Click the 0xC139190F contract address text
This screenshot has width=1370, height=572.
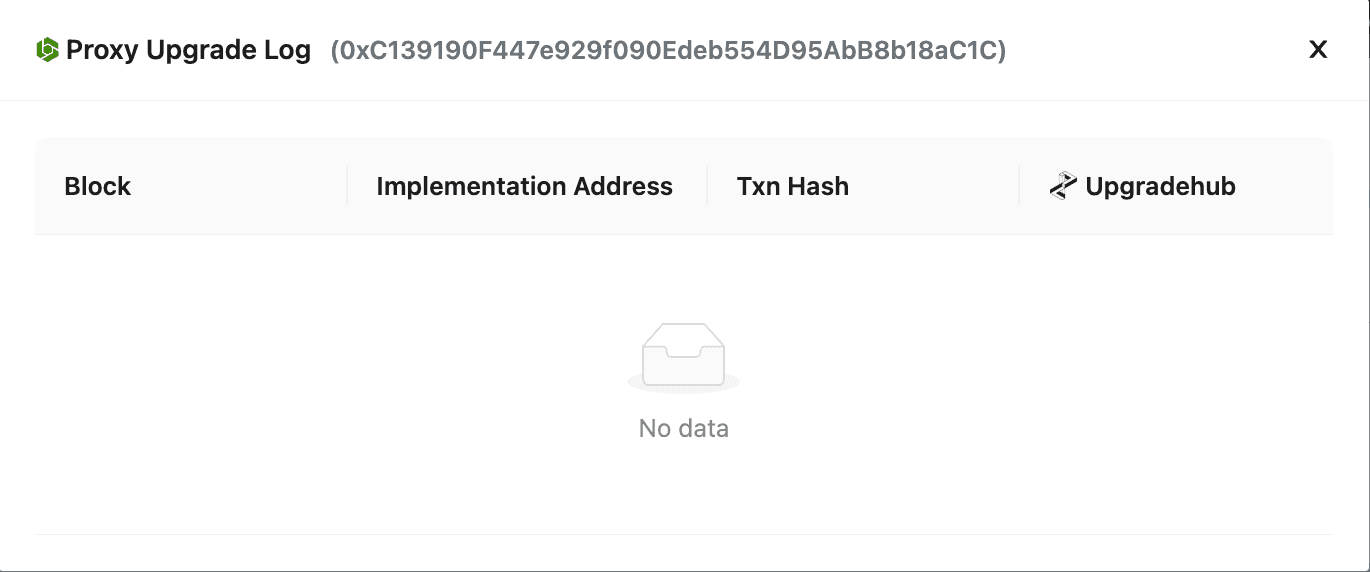[x=668, y=50]
